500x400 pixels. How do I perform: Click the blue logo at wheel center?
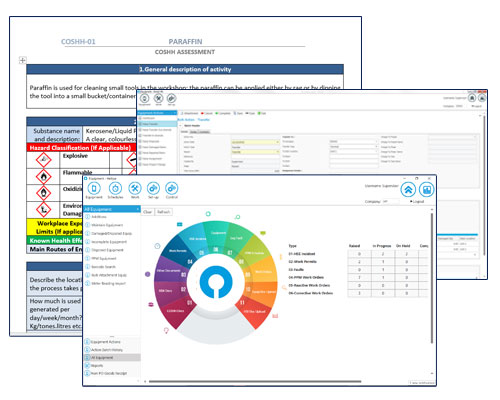click(x=215, y=282)
